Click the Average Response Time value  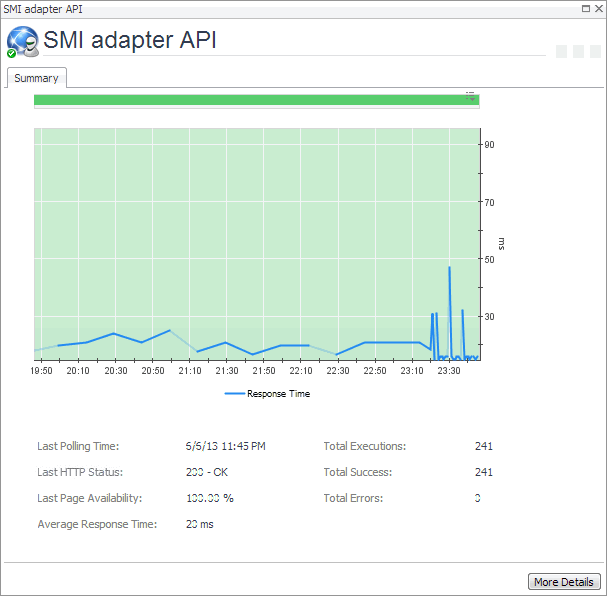point(200,524)
